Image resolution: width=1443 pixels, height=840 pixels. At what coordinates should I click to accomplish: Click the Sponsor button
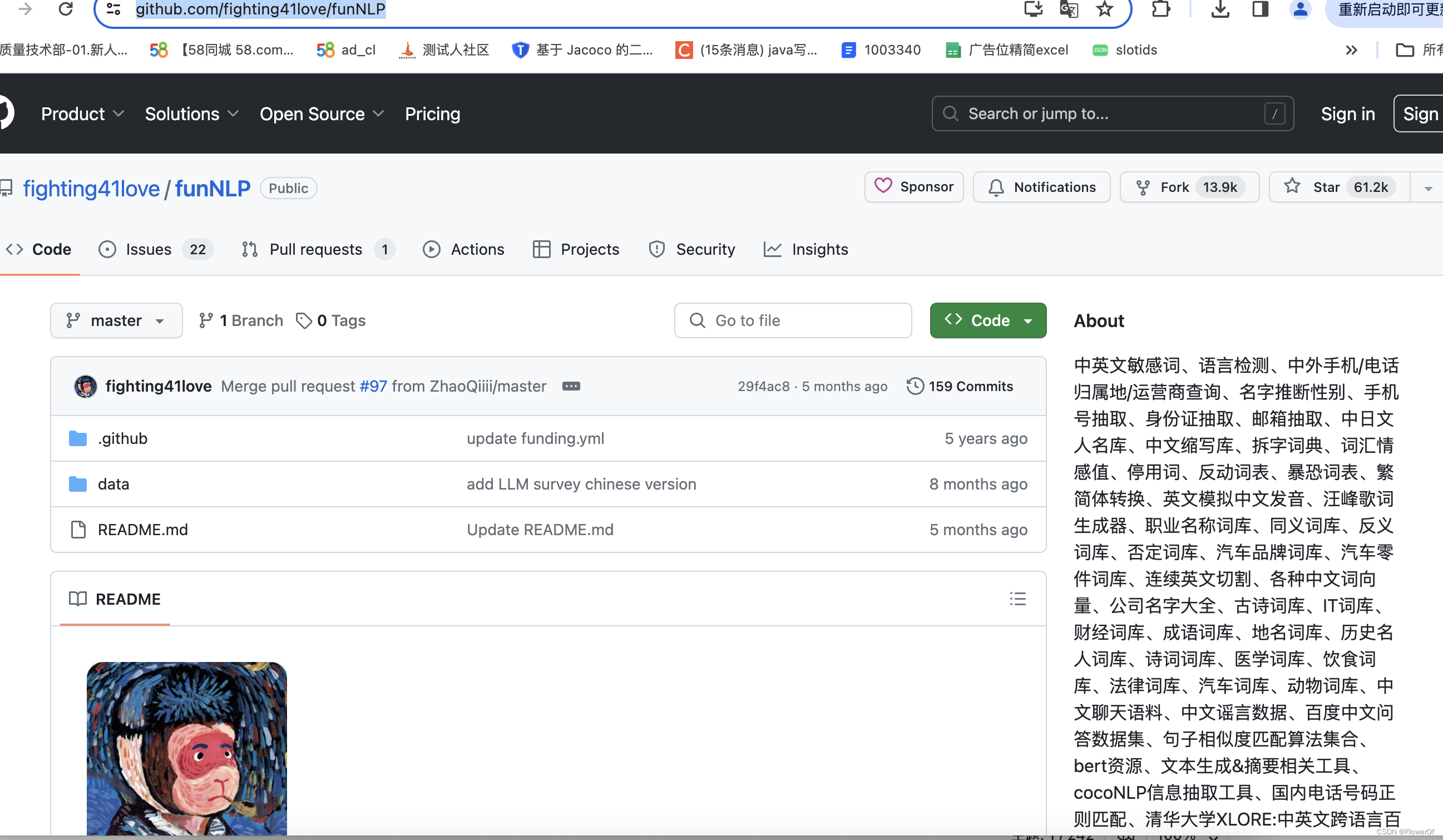point(914,187)
